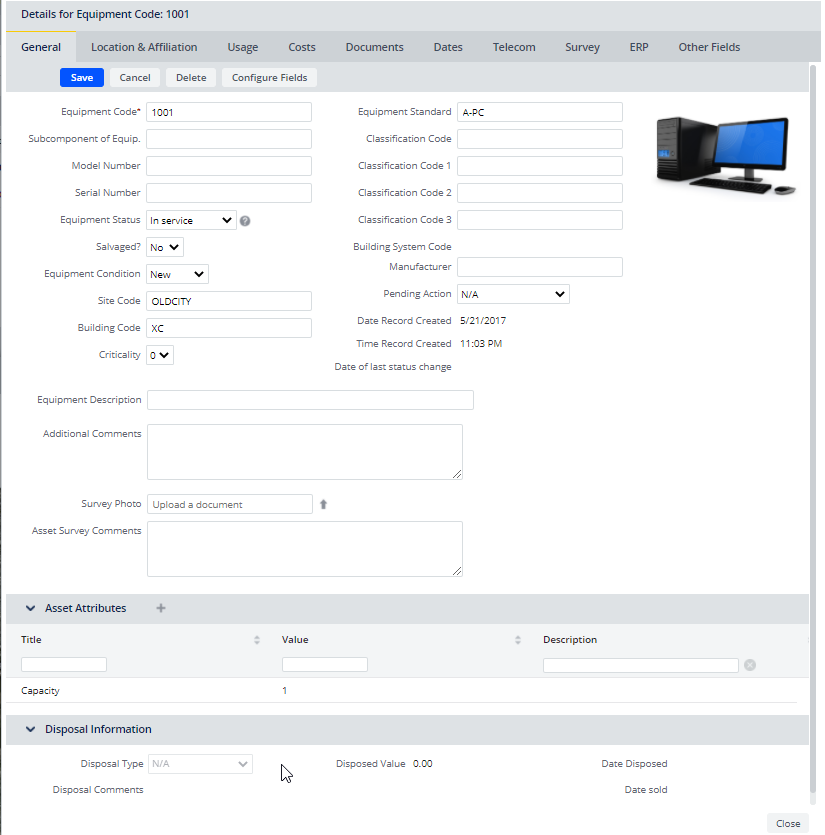825x835 pixels.
Task: Switch to the Location & Affiliation tab
Action: coord(144,47)
